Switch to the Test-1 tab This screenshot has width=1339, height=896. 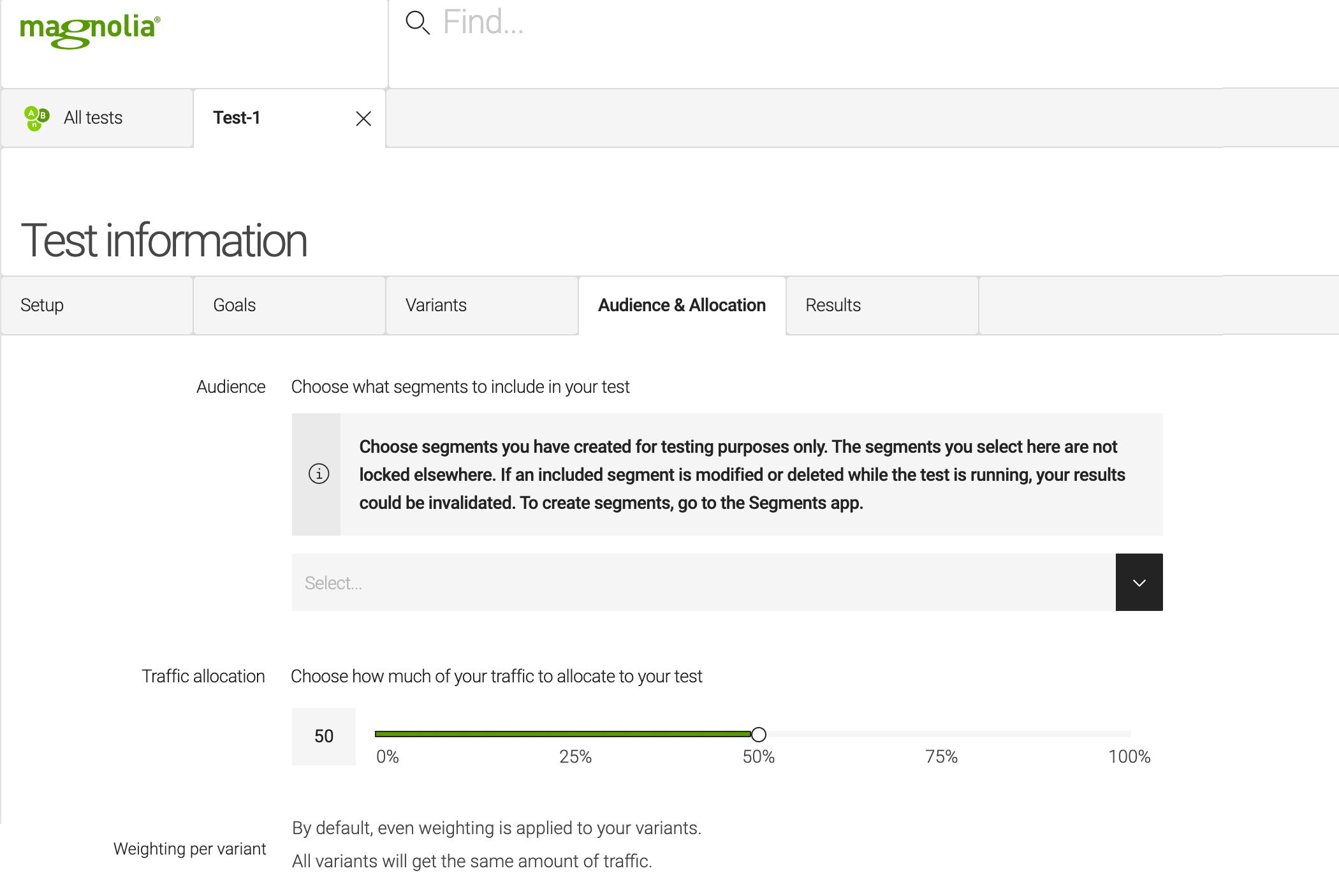point(237,118)
